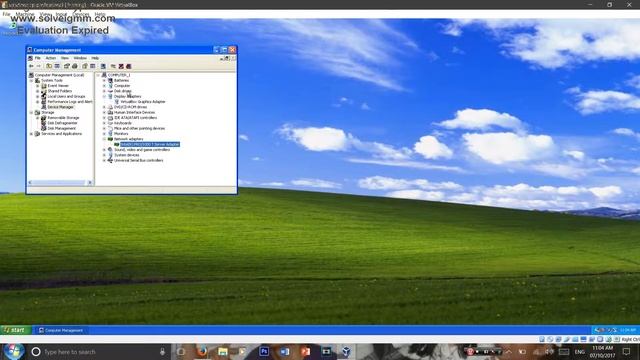
Task: Click the Print icon in the toolbar
Action: pyautogui.click(x=75, y=66)
